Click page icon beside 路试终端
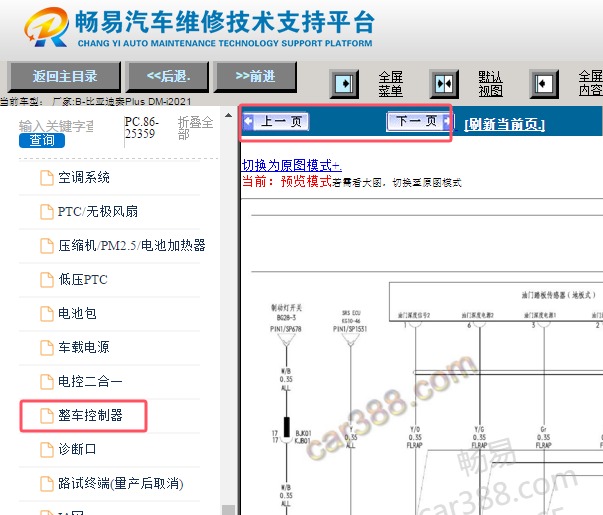 [x=47, y=483]
